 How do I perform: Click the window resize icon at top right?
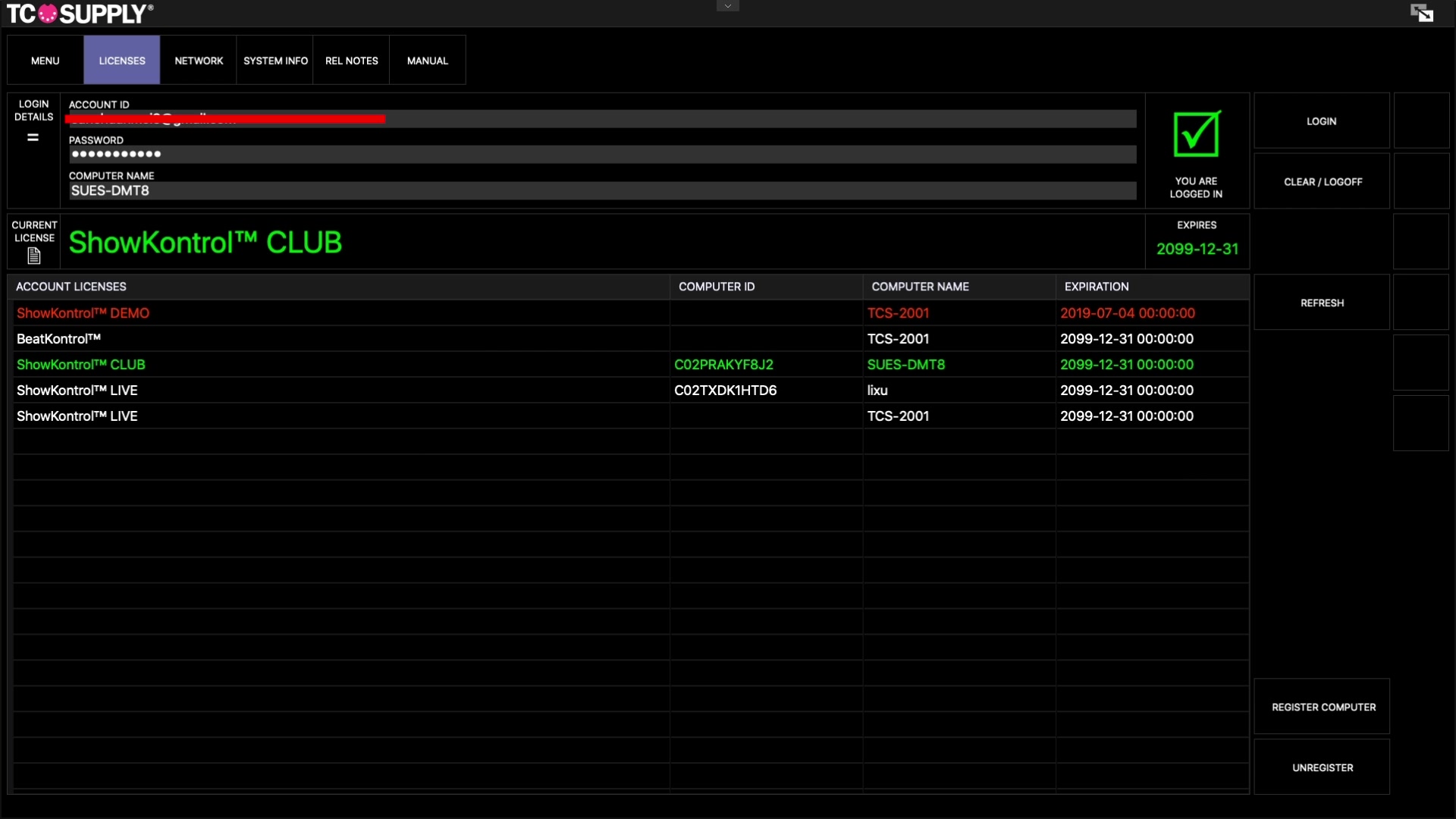pyautogui.click(x=1422, y=13)
